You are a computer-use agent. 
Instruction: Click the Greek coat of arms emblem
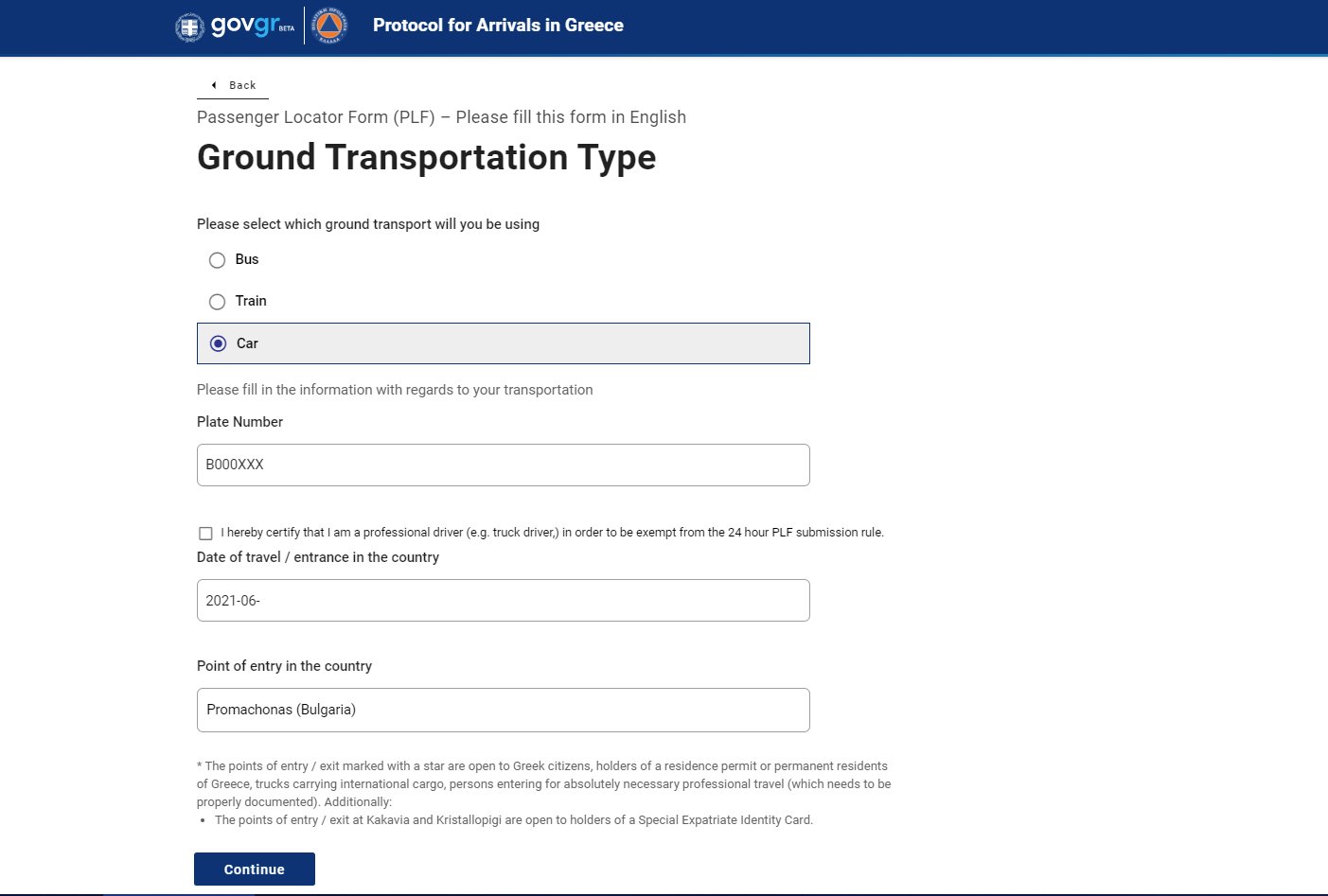pos(190,26)
